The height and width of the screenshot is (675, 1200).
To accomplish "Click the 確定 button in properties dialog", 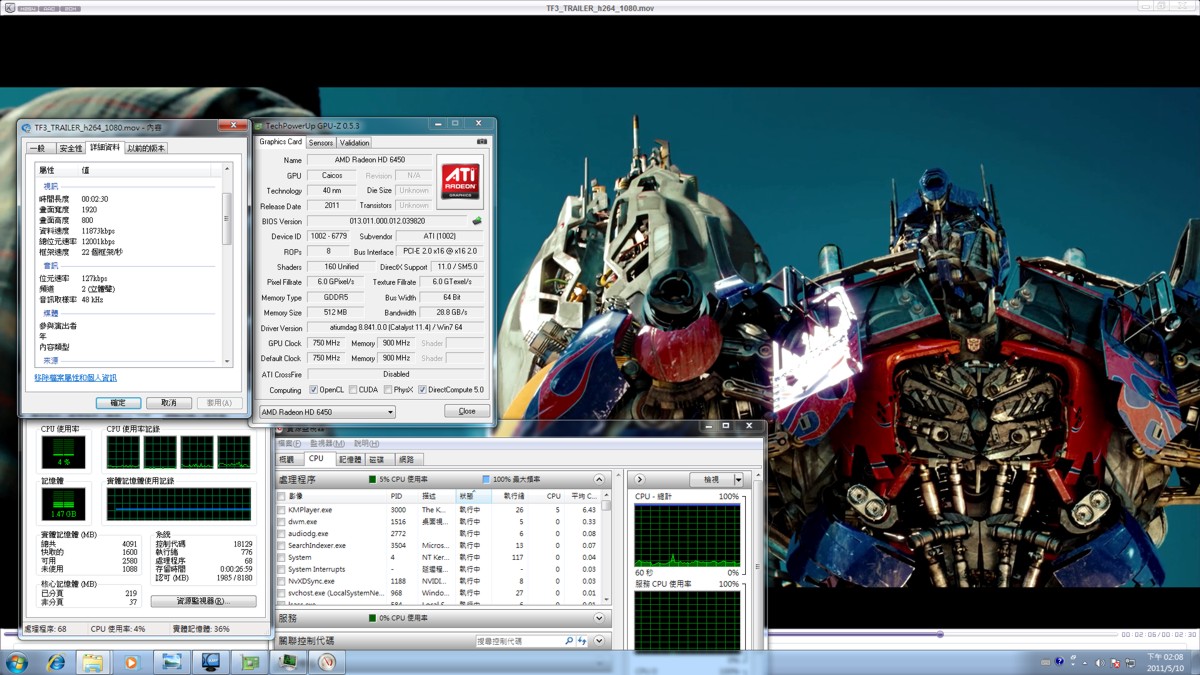I will [x=118, y=403].
